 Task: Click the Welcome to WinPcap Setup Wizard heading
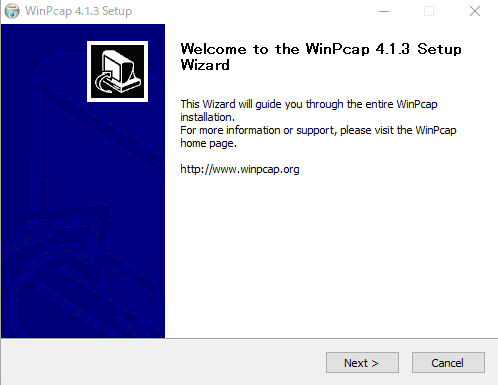click(321, 57)
